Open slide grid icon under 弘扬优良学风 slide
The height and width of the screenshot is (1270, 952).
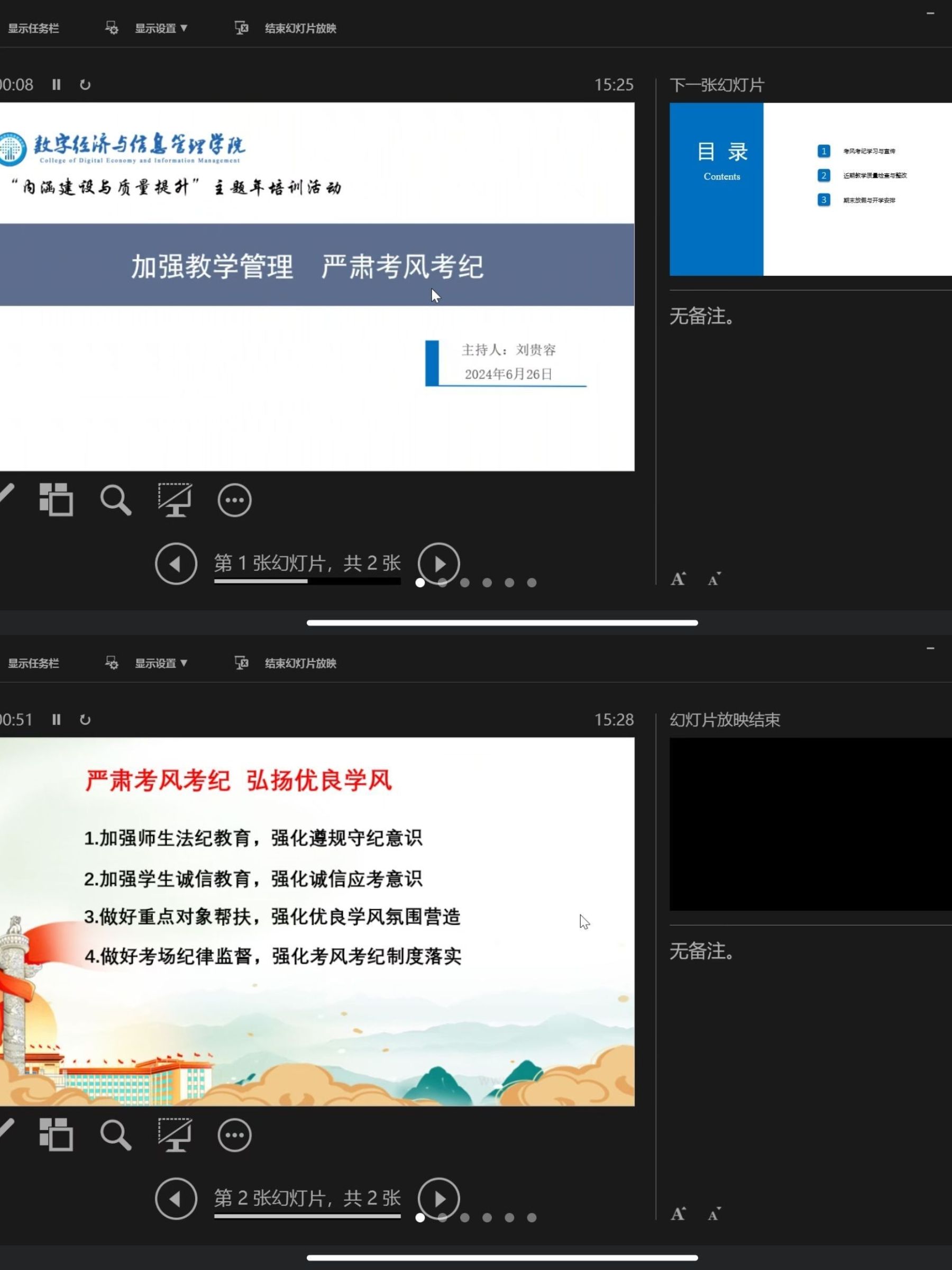(56, 1135)
